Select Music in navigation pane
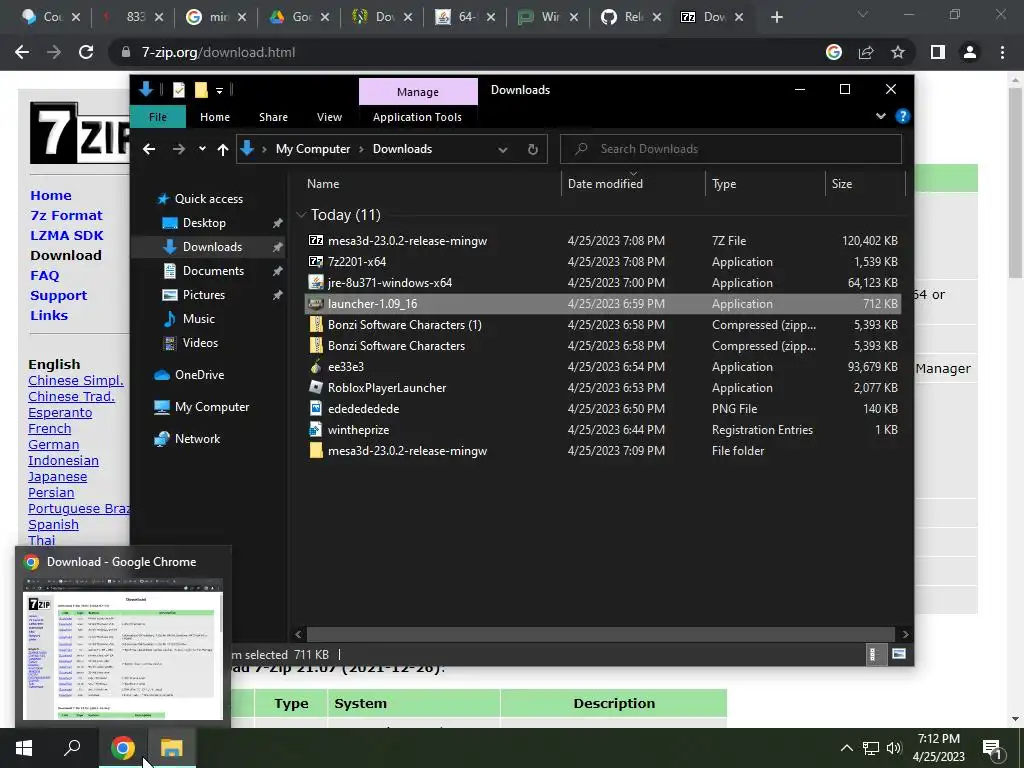1024x768 pixels. point(199,319)
